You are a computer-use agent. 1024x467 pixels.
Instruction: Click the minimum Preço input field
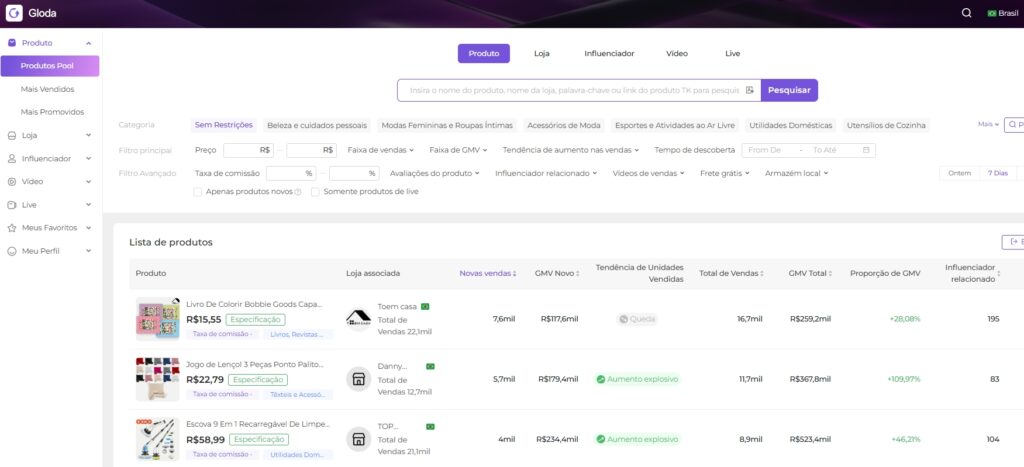[x=248, y=150]
